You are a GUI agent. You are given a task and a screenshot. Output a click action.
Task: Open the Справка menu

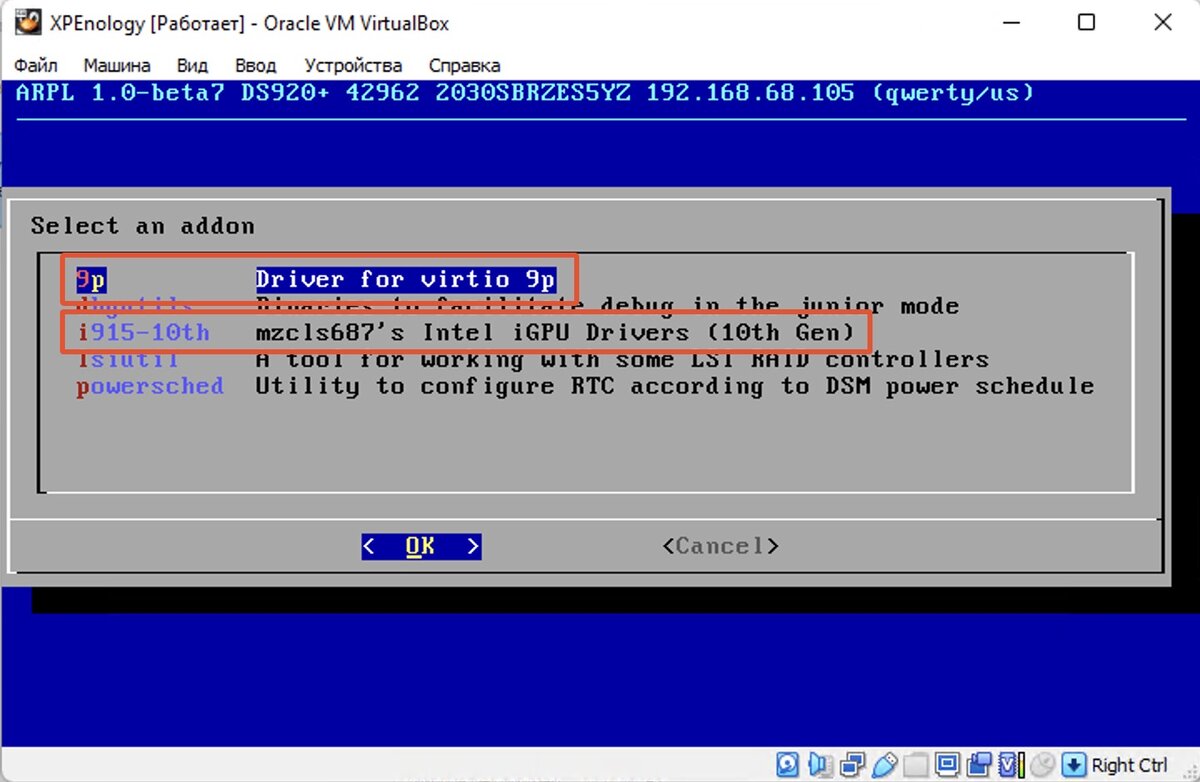coord(464,66)
